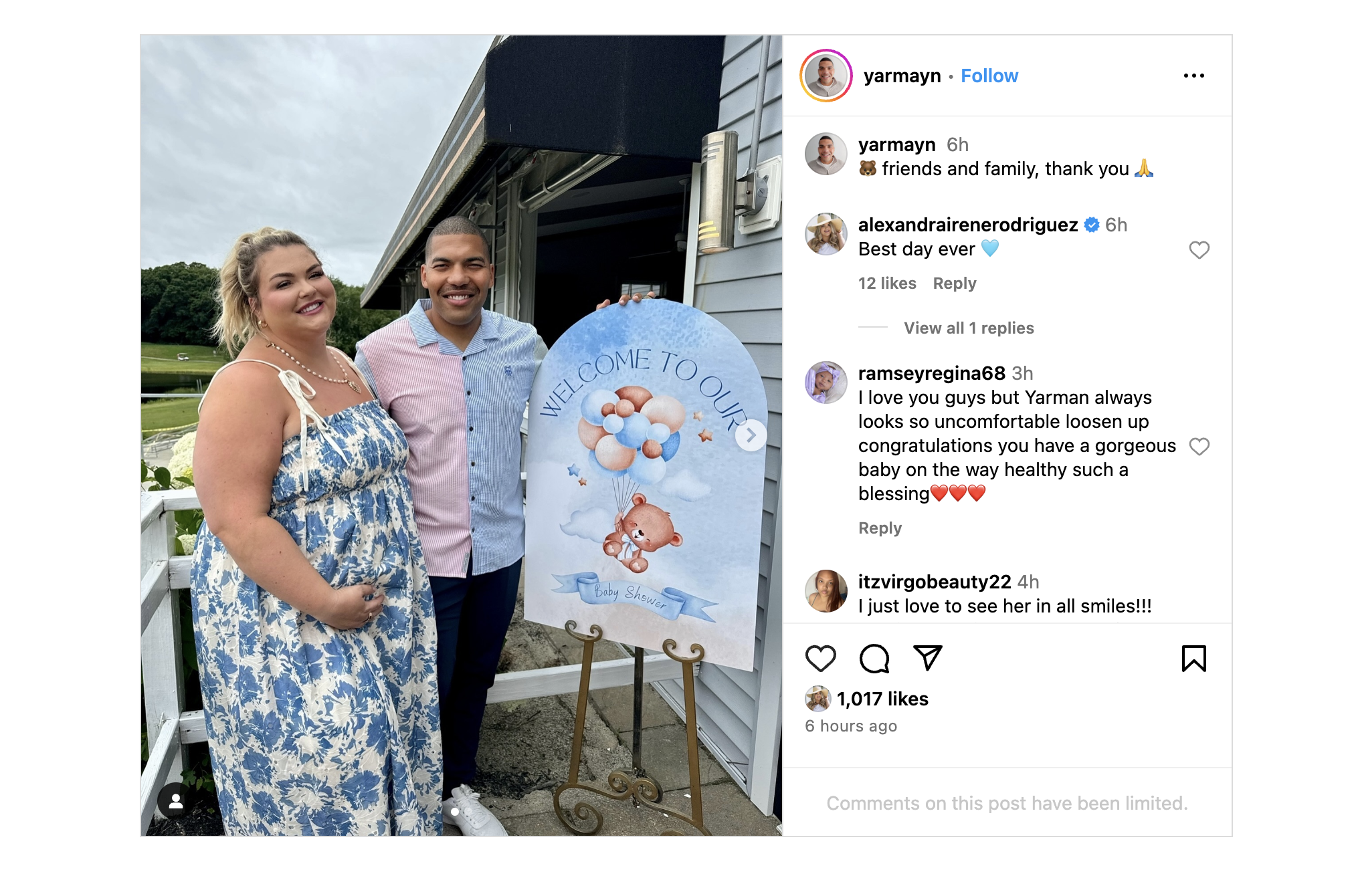Screen dimensions: 1354x896
Task: Open comments using the speech bubble icon
Action: pos(874,659)
